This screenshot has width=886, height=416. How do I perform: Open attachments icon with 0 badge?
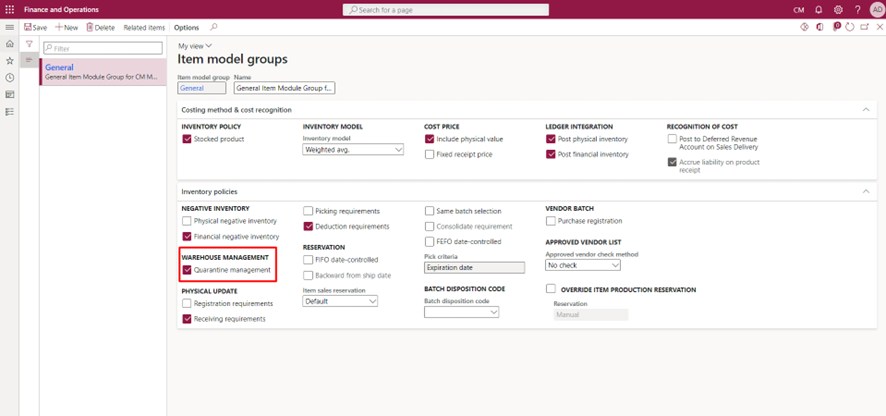[x=836, y=27]
